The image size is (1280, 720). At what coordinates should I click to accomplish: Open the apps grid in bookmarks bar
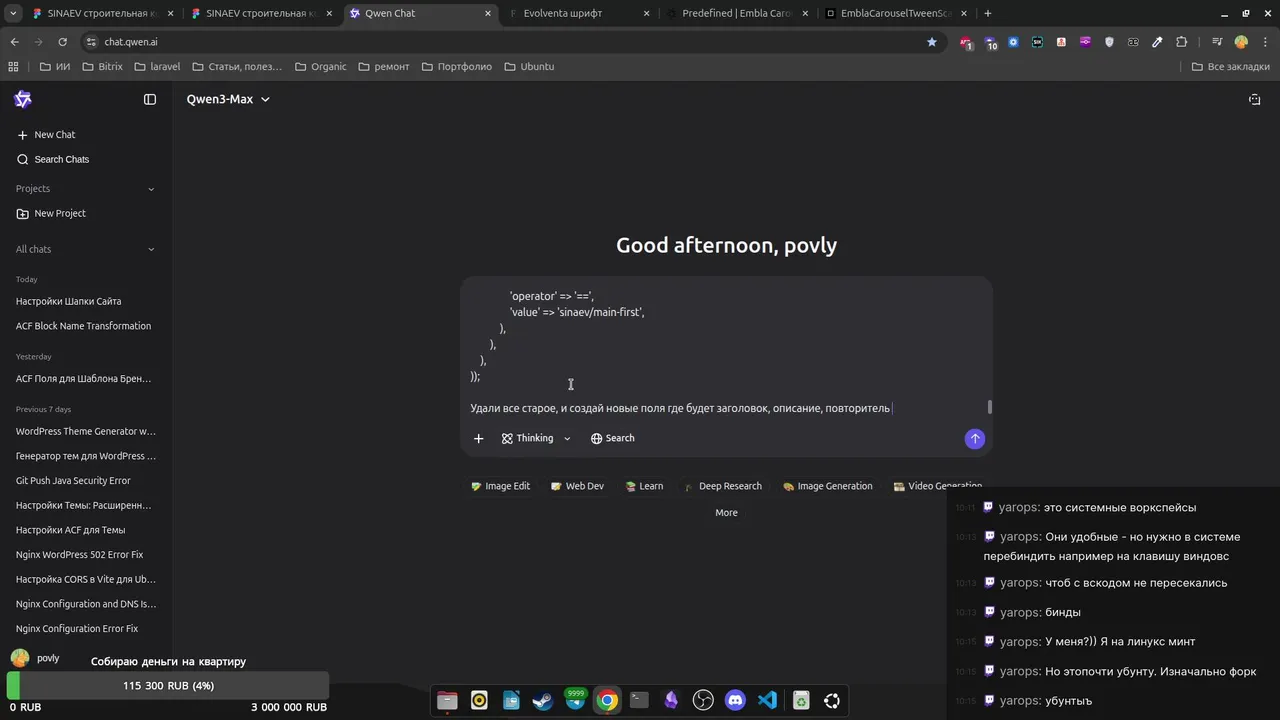pyautogui.click(x=13, y=67)
